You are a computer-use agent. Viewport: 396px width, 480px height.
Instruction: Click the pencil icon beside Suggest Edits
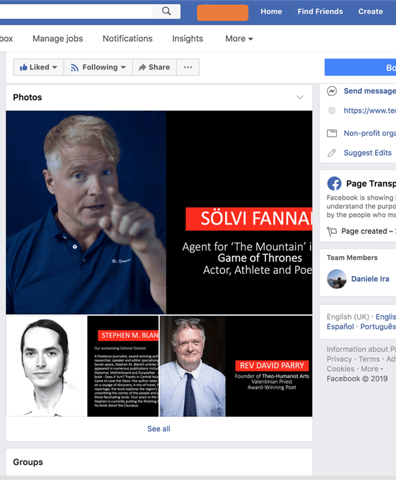332,153
